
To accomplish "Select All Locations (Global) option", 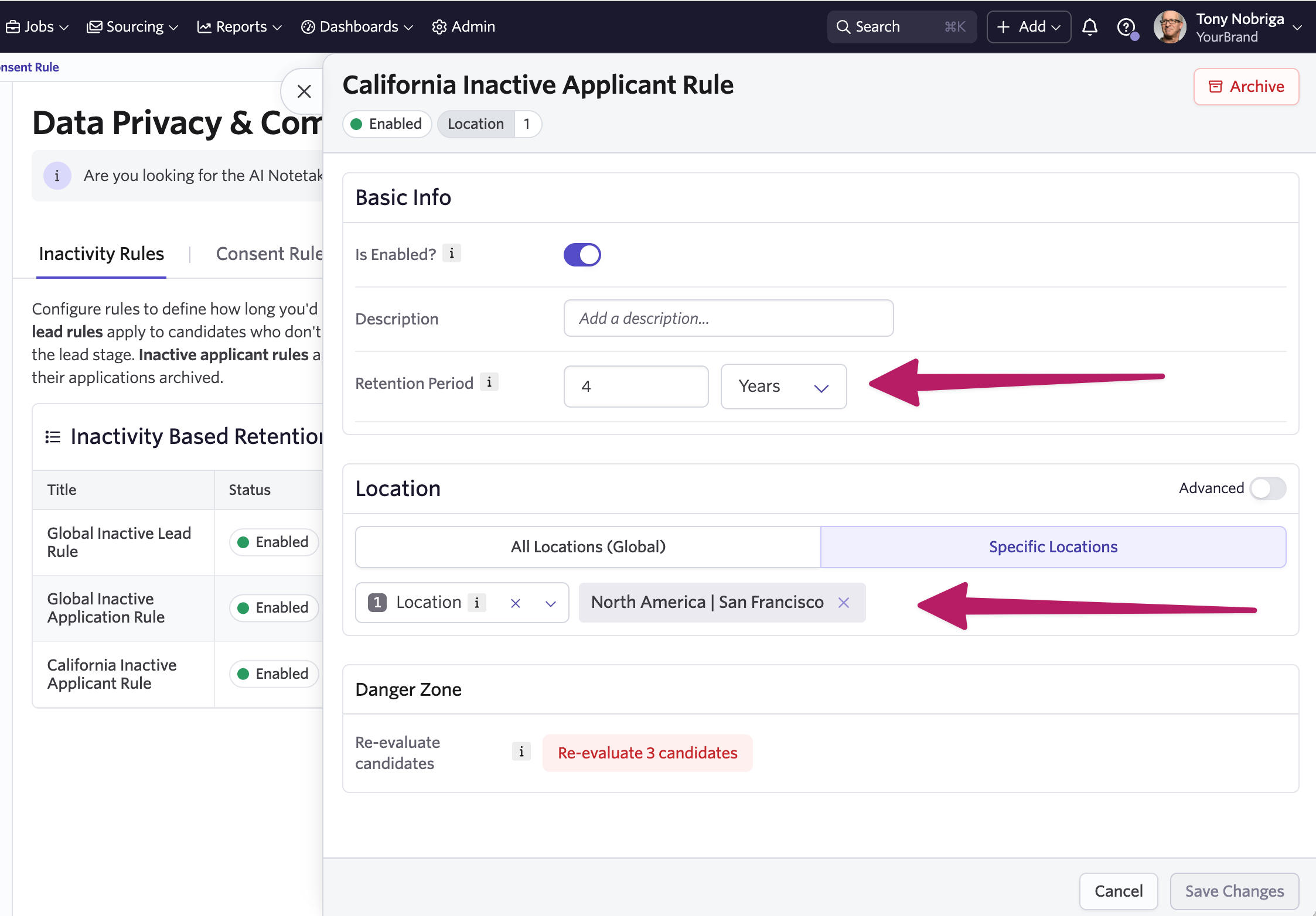I will click(588, 547).
